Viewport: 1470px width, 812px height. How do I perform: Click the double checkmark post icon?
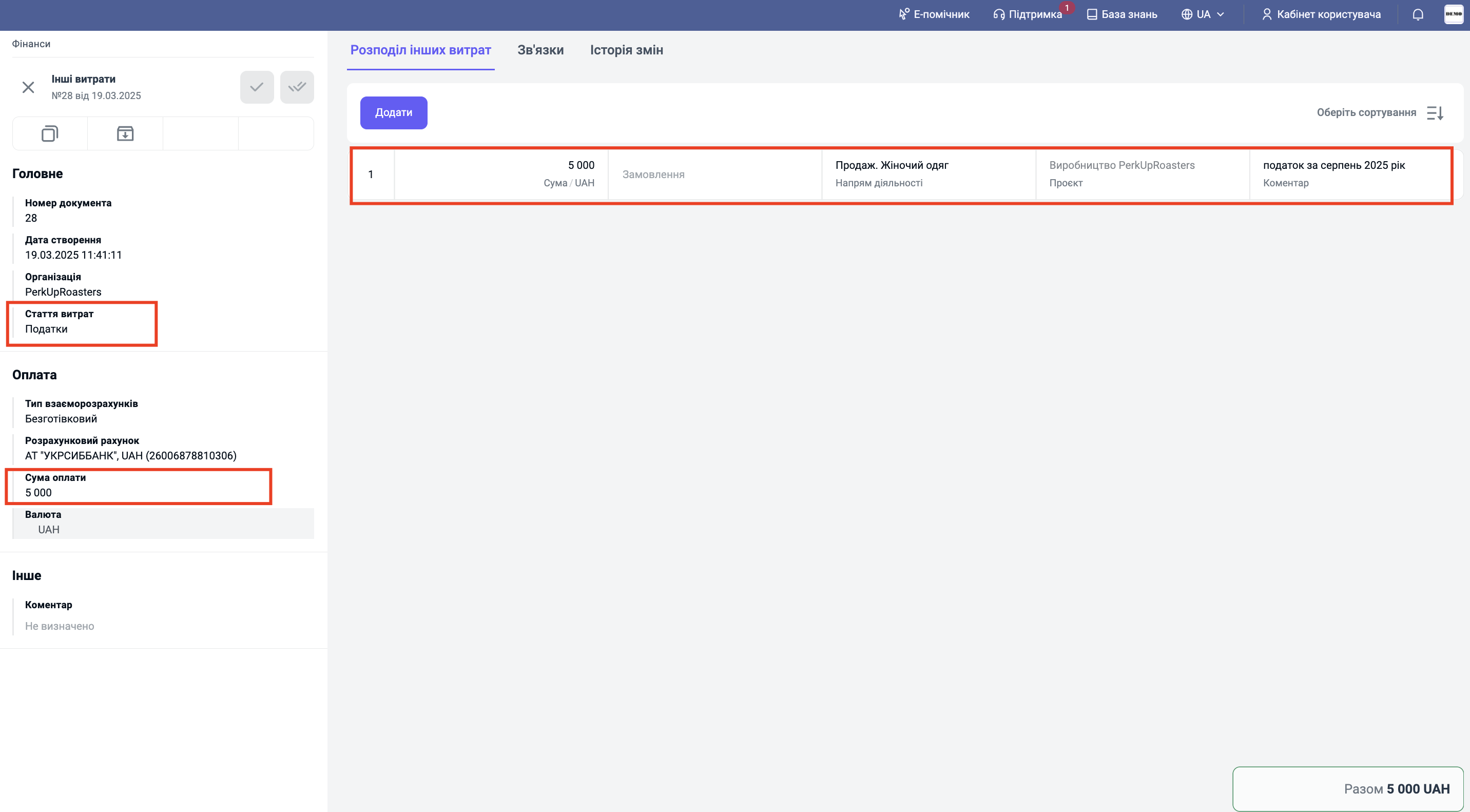click(x=297, y=87)
